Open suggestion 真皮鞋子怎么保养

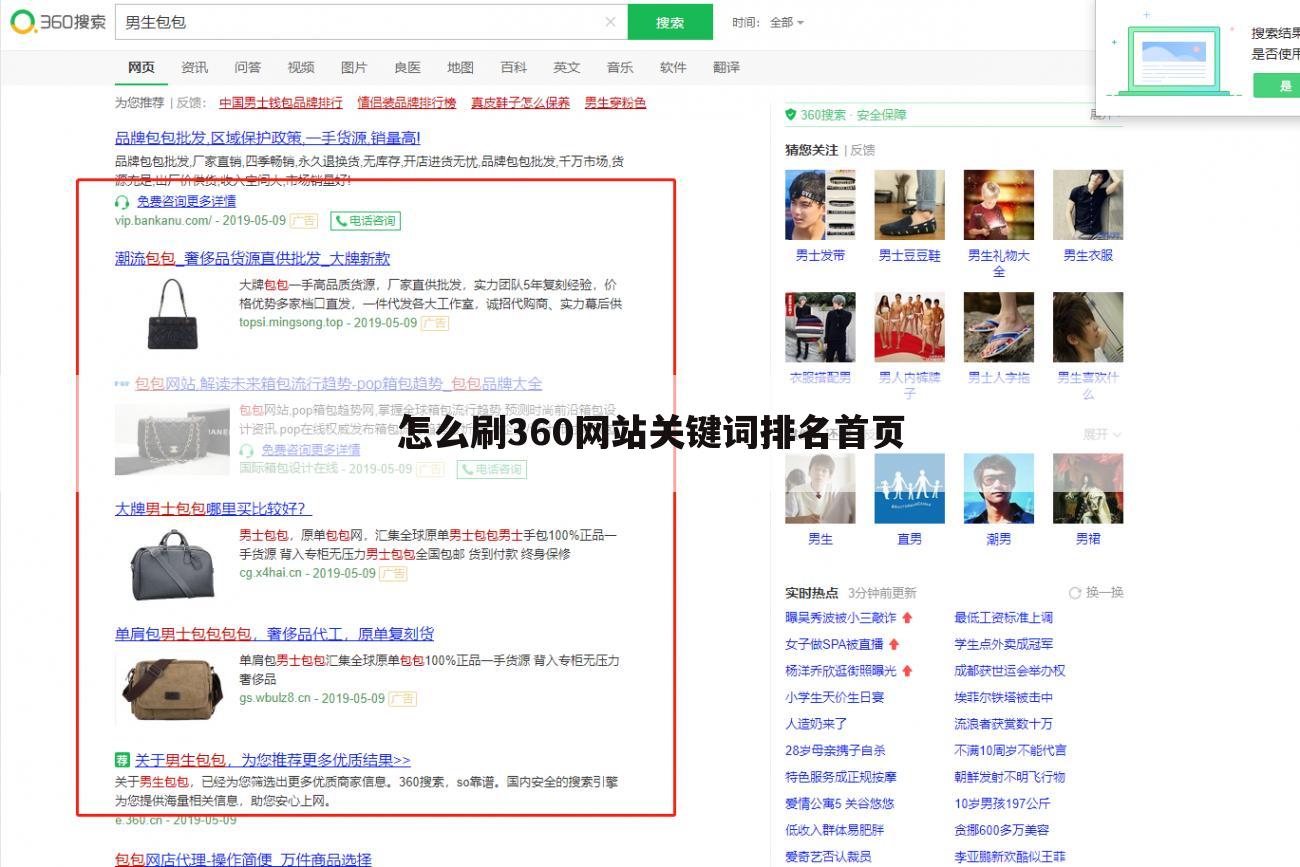520,102
